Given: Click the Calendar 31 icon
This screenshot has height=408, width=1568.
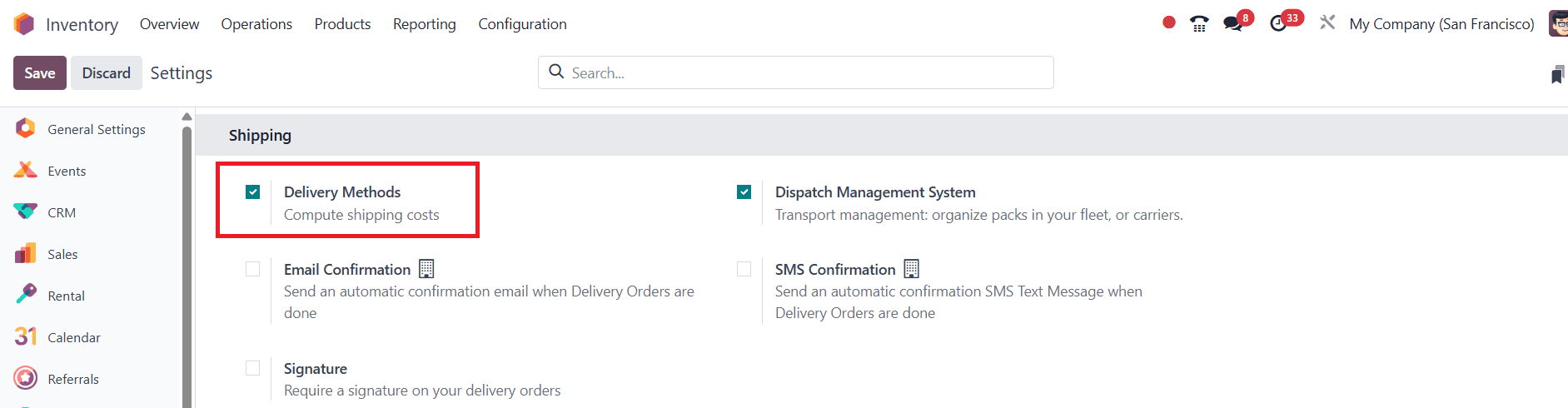Looking at the screenshot, I should [26, 336].
